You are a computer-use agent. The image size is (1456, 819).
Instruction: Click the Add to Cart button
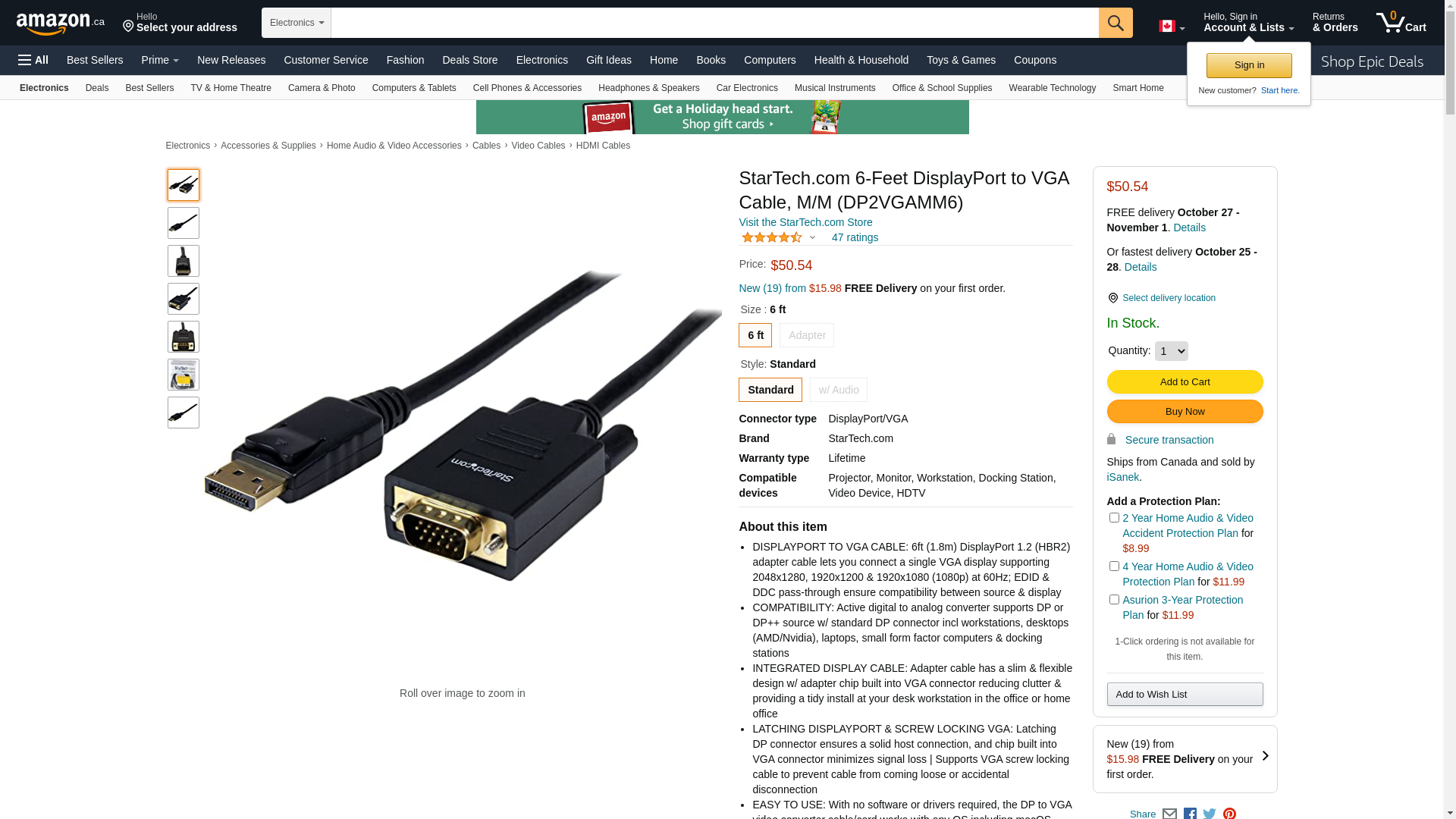(1185, 382)
